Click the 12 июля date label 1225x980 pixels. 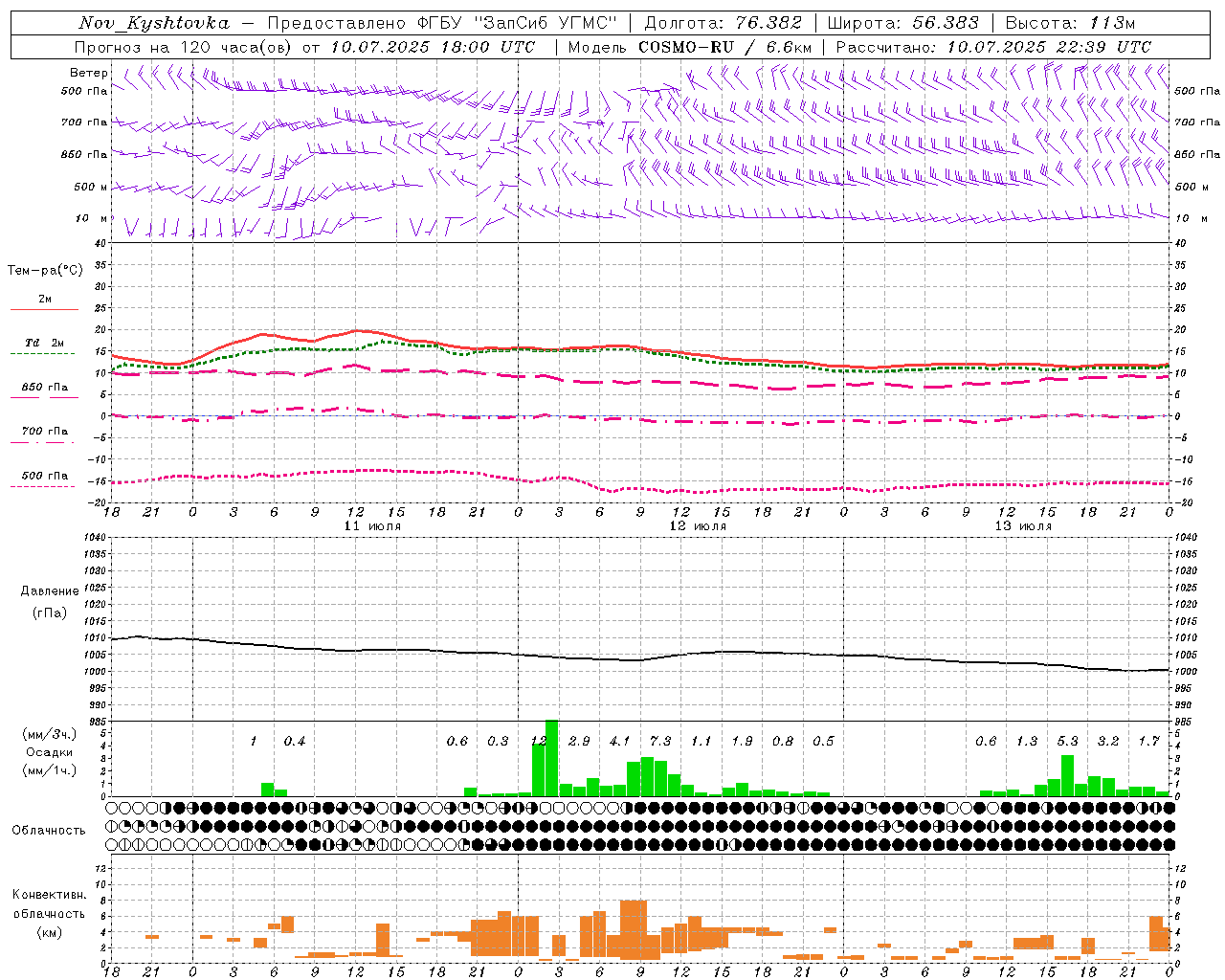pos(698,526)
